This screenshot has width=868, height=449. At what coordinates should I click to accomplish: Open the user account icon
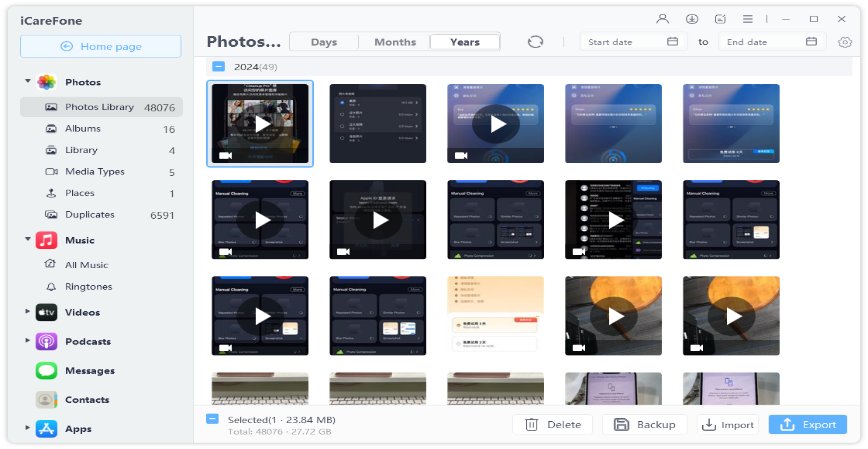(x=662, y=18)
